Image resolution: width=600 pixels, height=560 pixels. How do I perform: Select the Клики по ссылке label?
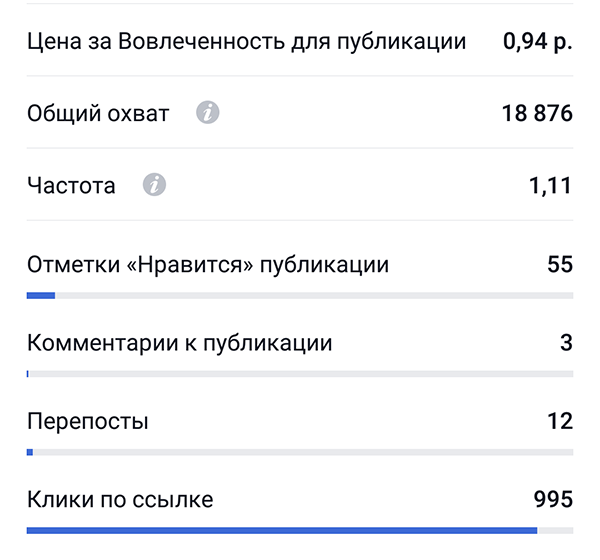(120, 500)
